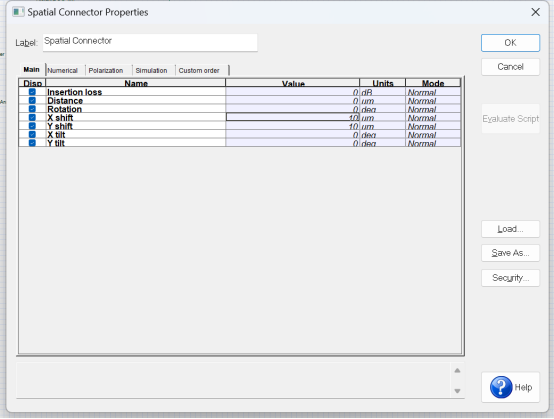Open the Custom order tab

tap(199, 70)
